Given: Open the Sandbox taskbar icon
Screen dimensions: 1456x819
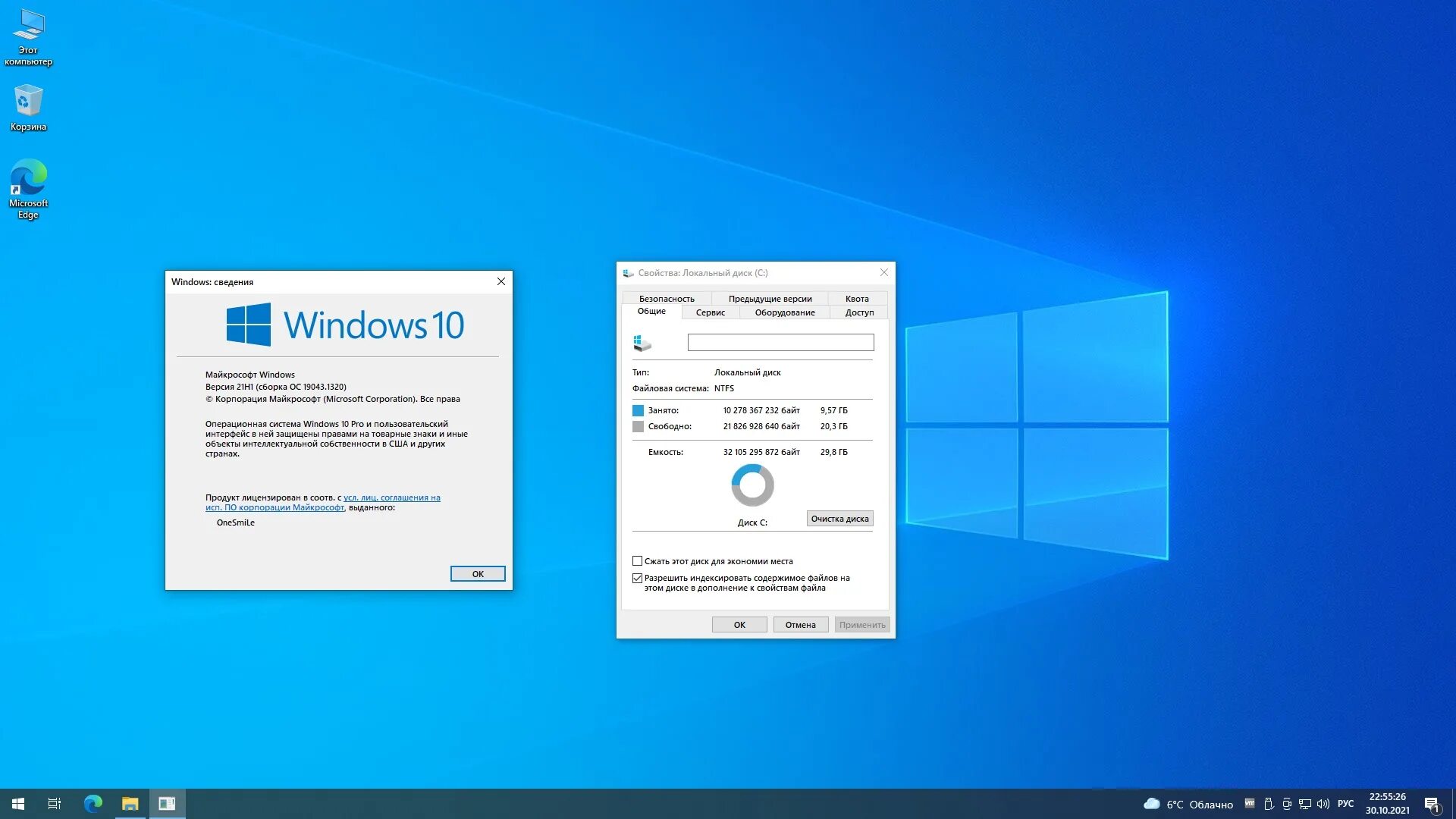Looking at the screenshot, I should (x=166, y=803).
